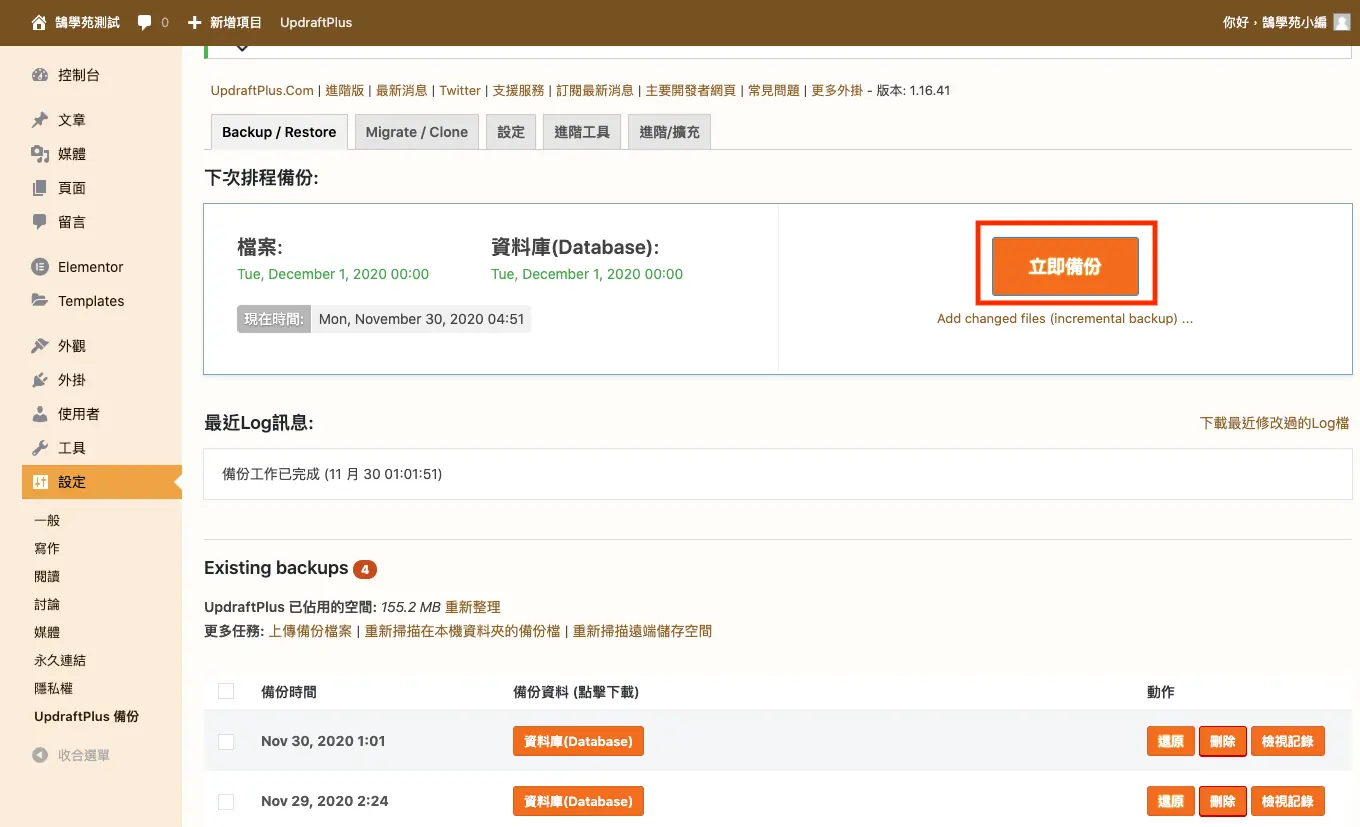Click the wrench icon beside 工具
Viewport: 1360px width, 827px height.
40,448
